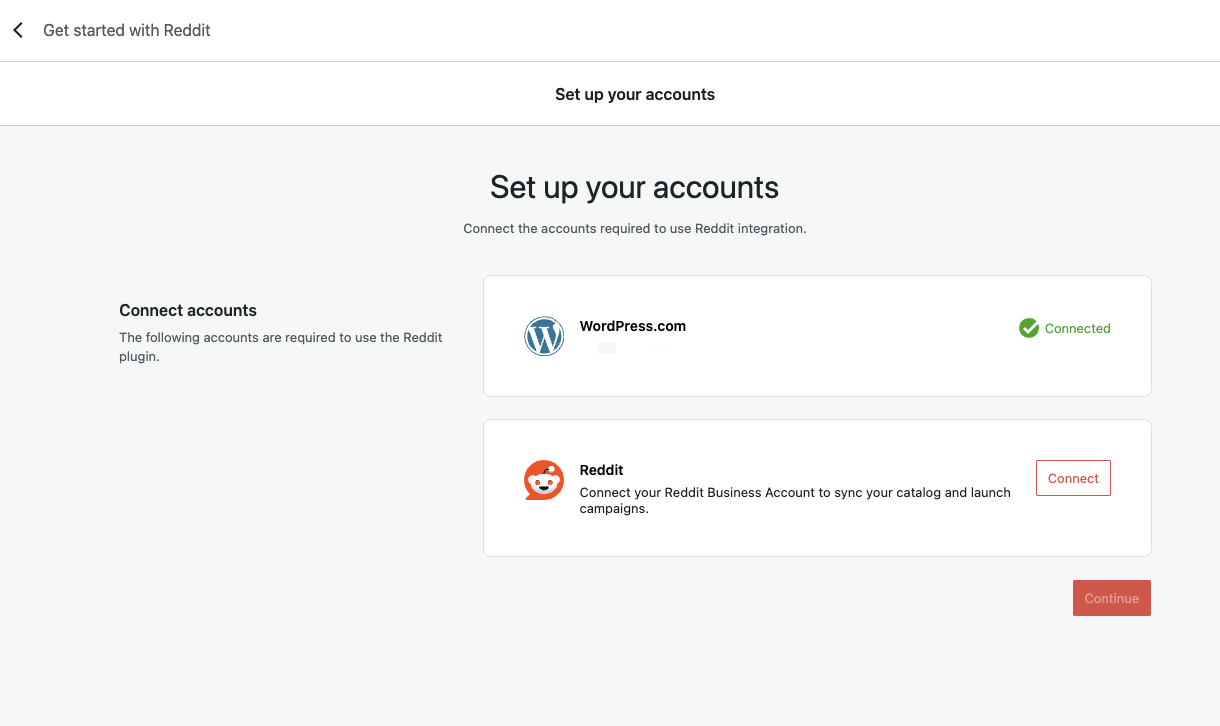Click the redacted email placeholder under WordPress.com
1220x726 pixels.
pyautogui.click(x=606, y=348)
